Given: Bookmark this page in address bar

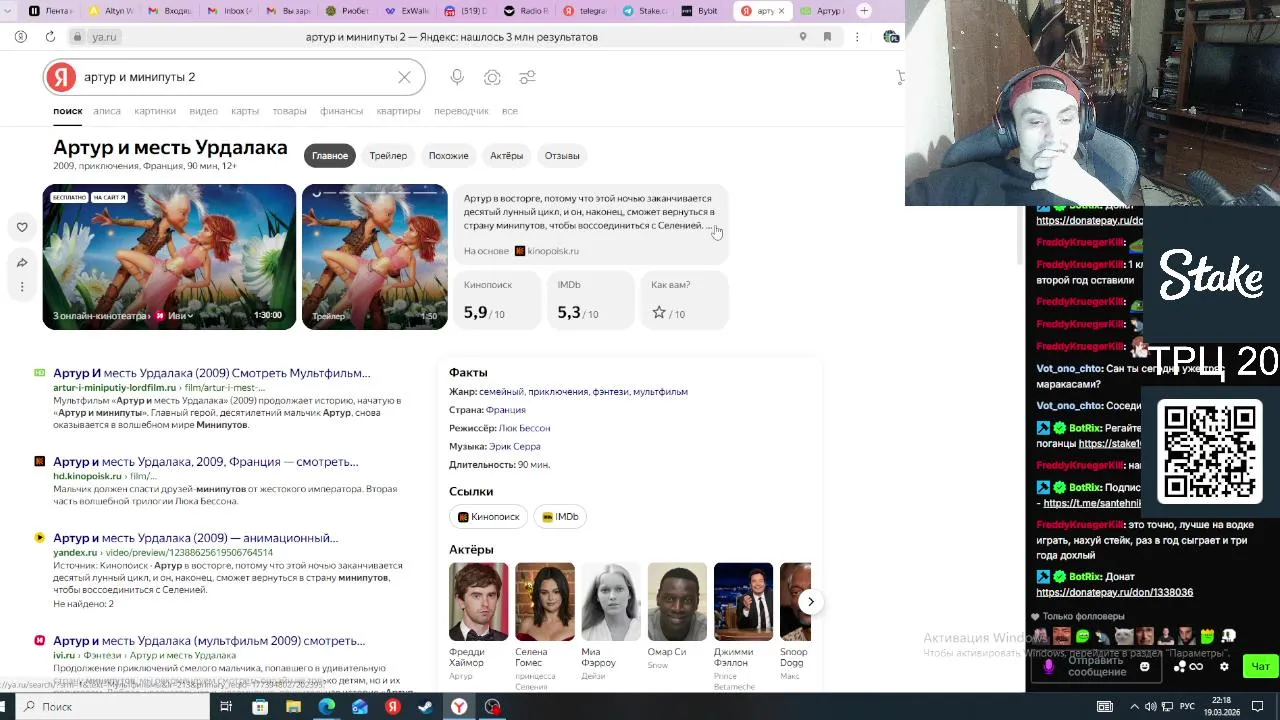Looking at the screenshot, I should (827, 37).
